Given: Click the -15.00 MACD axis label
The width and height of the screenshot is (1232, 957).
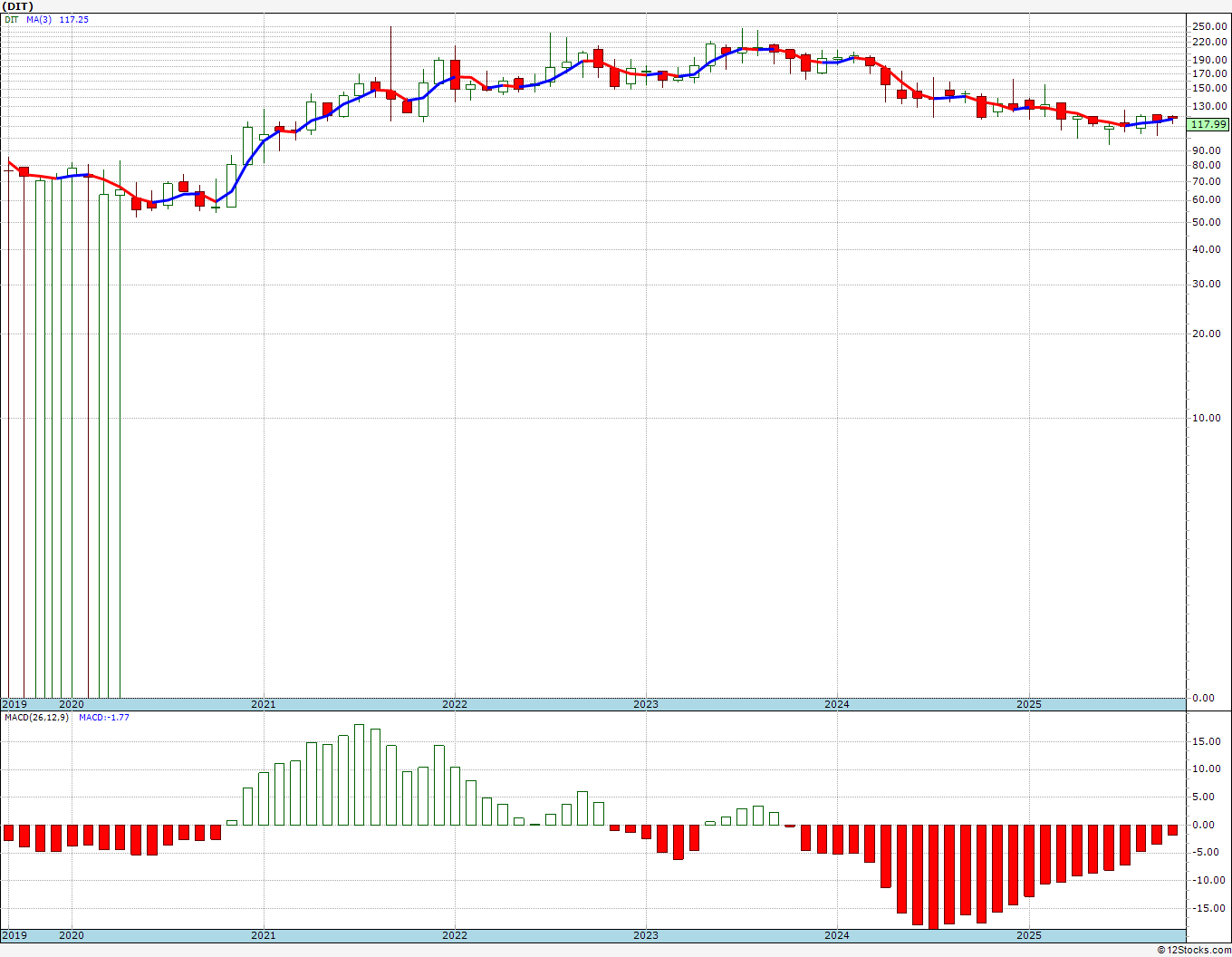Looking at the screenshot, I should point(1210,909).
